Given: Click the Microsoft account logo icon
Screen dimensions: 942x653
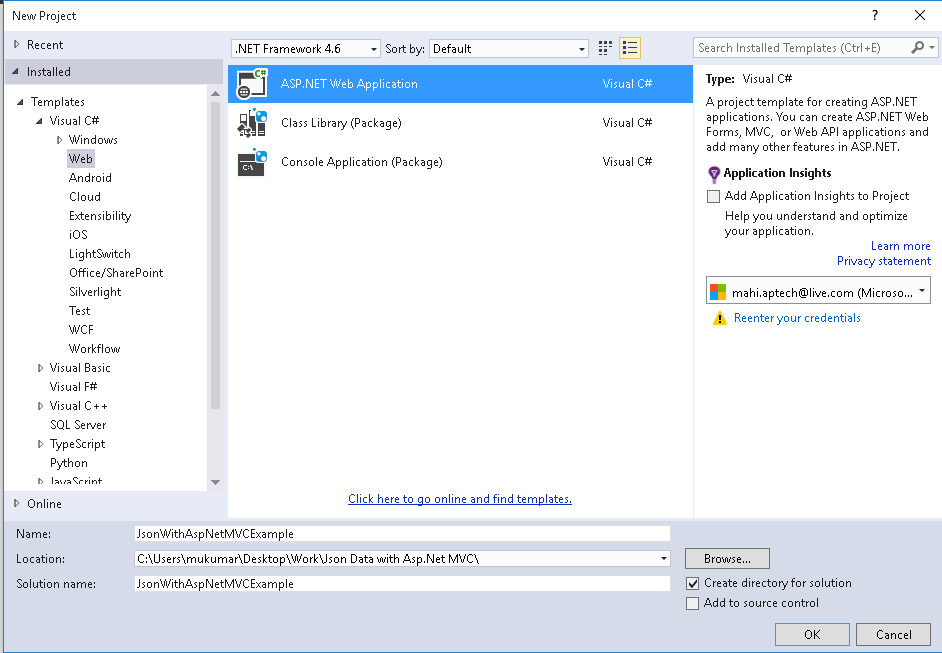Looking at the screenshot, I should click(x=718, y=293).
